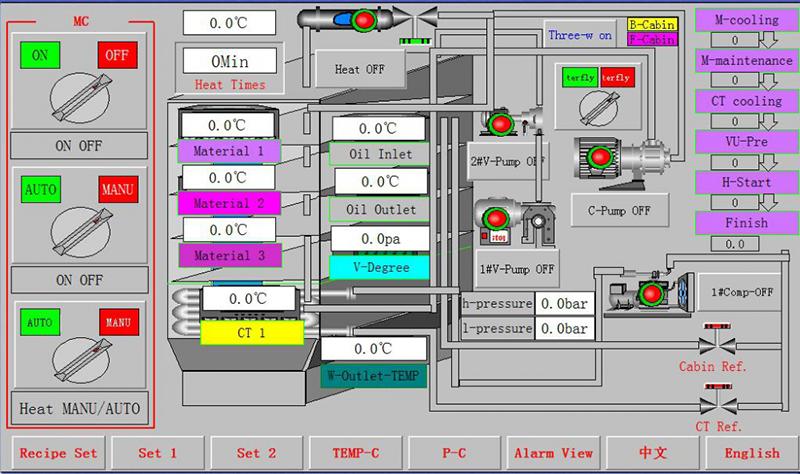This screenshot has height=474, width=800.
Task: Click the Heat Times 0Min field
Action: 229,61
